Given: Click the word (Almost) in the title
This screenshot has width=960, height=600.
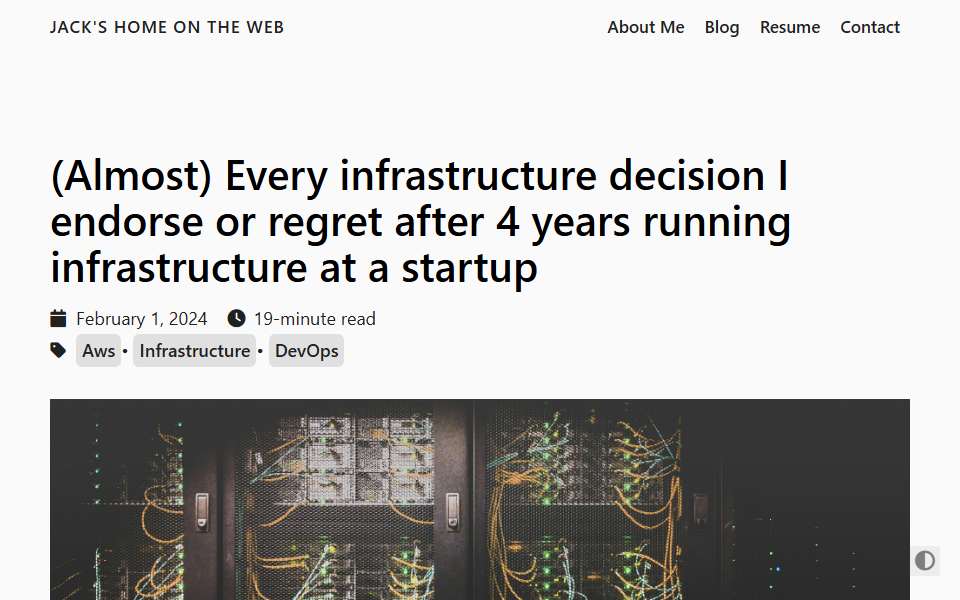Looking at the screenshot, I should pyautogui.click(x=131, y=176).
